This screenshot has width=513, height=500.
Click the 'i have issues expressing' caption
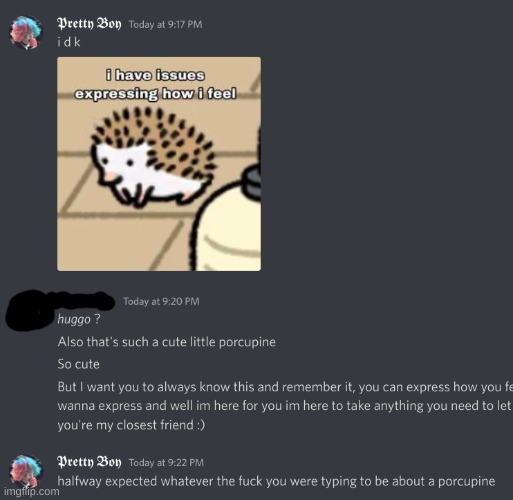click(156, 84)
